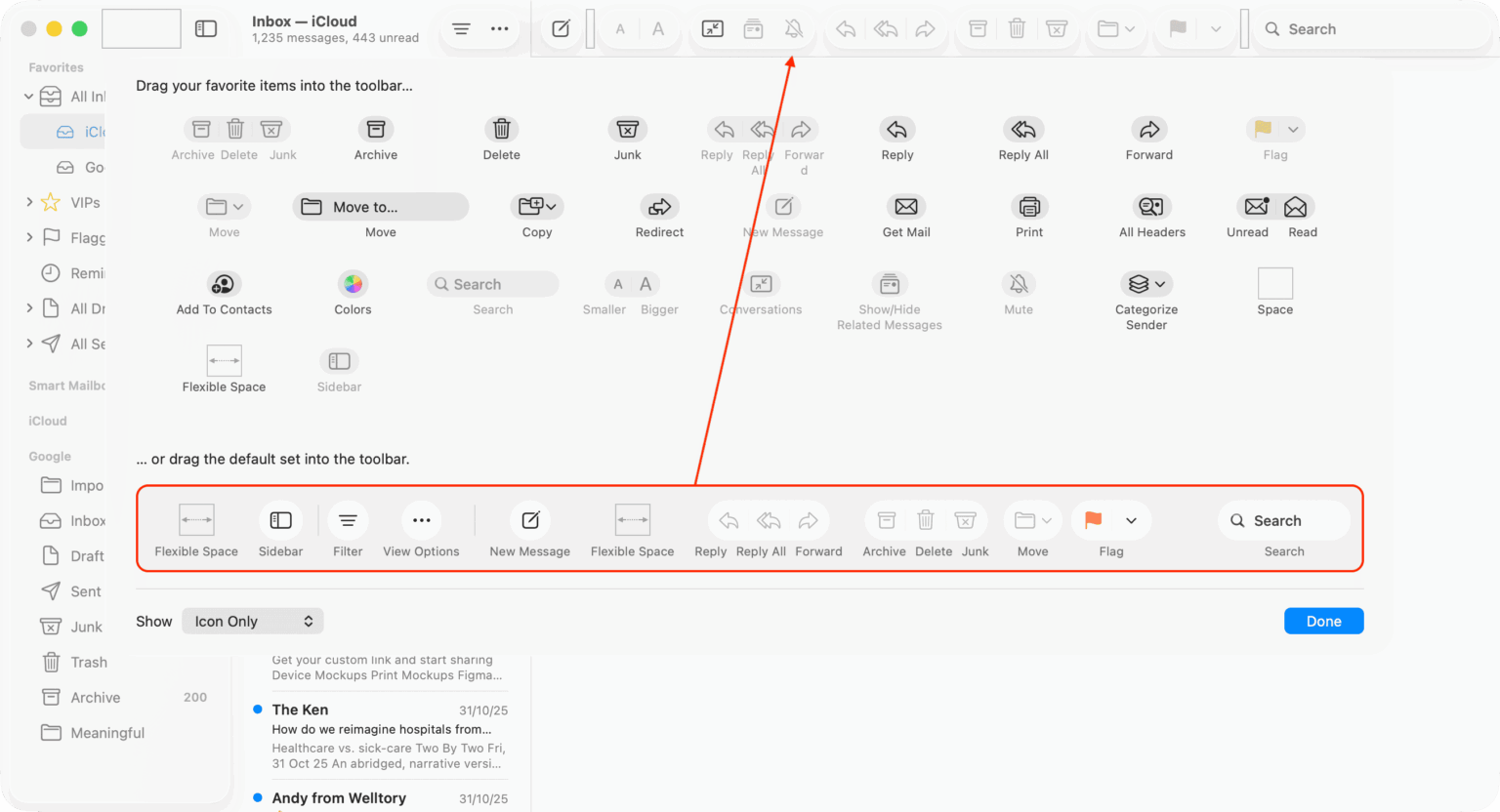Click the Read open-envelope icon
The height and width of the screenshot is (812, 1500).
coord(1296,207)
